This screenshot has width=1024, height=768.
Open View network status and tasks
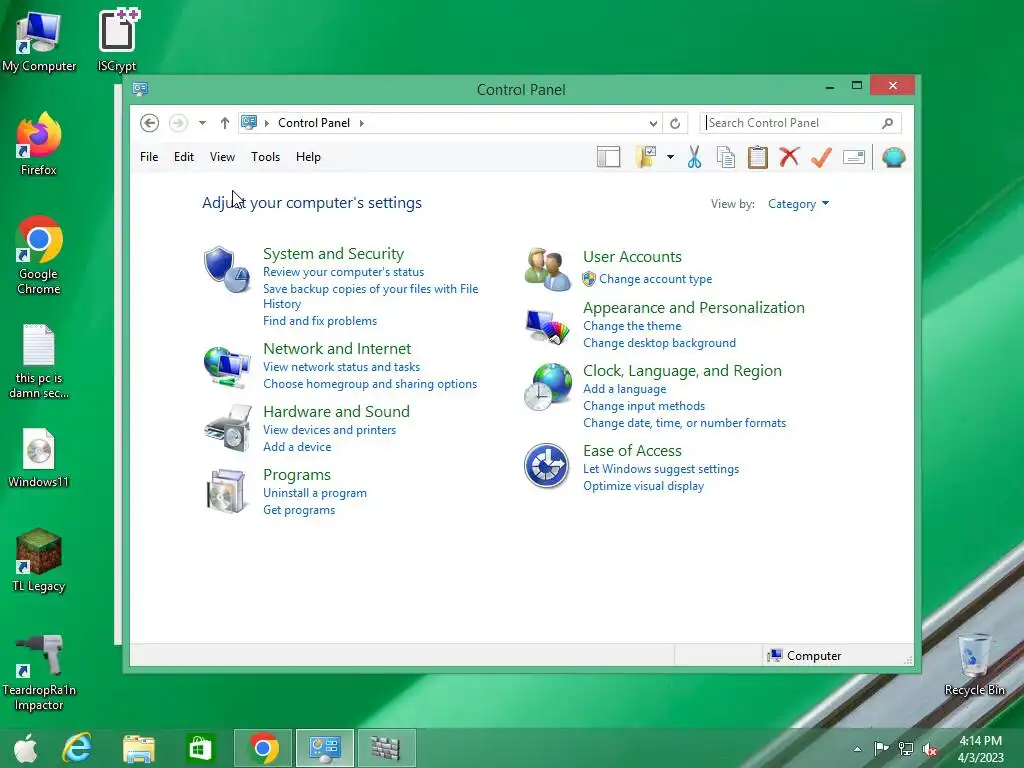[x=342, y=367]
